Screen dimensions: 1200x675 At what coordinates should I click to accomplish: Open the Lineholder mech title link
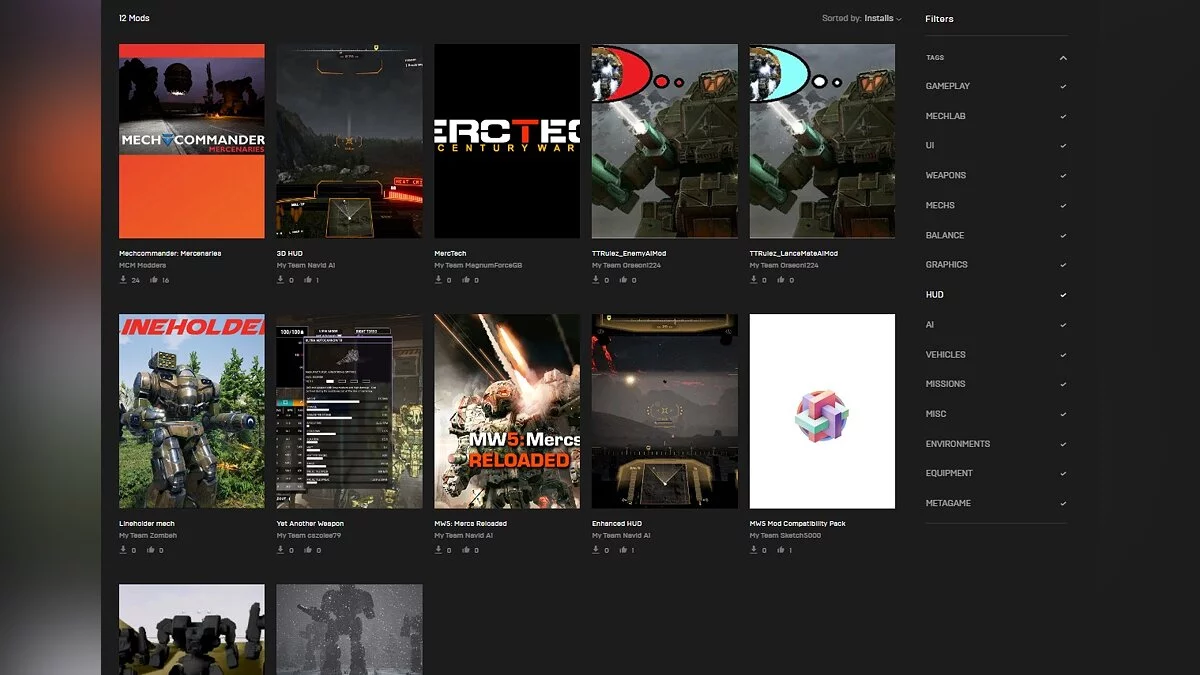tap(147, 524)
